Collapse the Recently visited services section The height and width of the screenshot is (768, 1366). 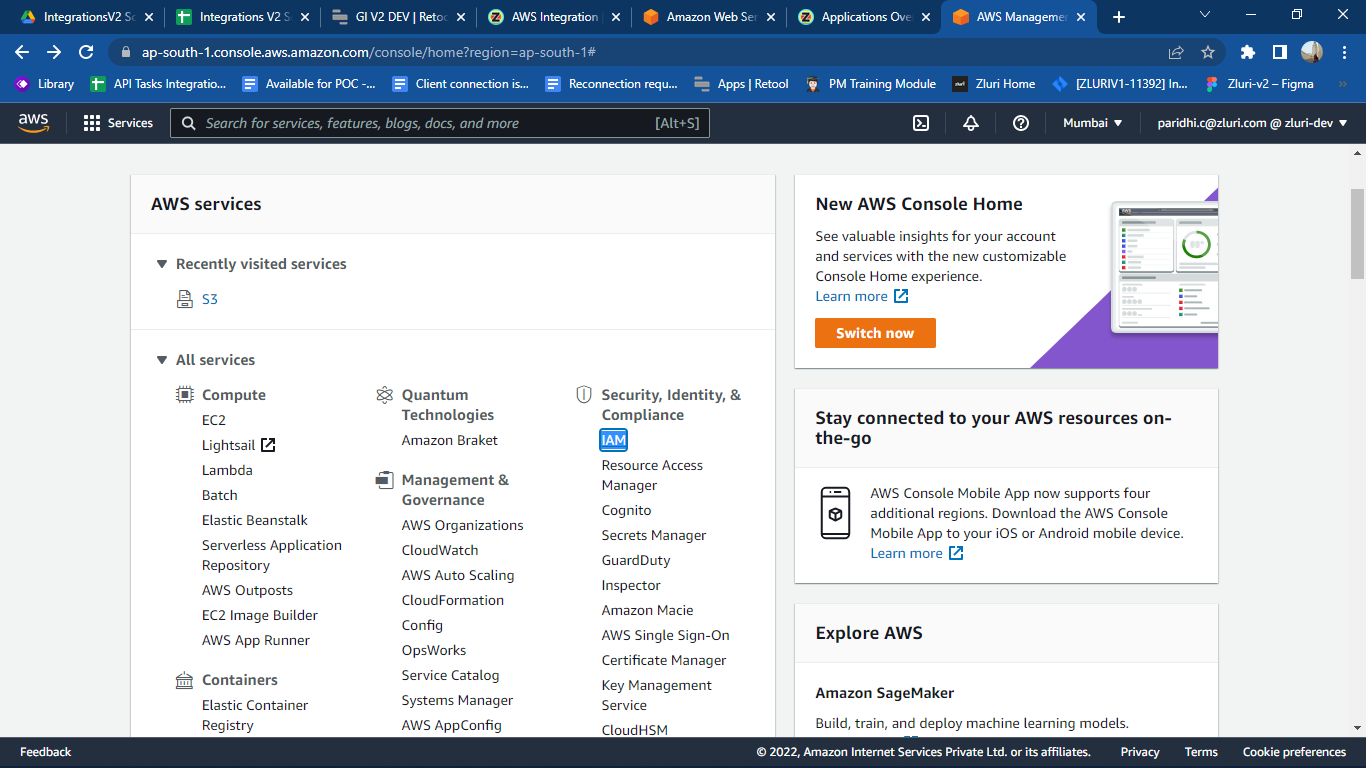tap(161, 264)
